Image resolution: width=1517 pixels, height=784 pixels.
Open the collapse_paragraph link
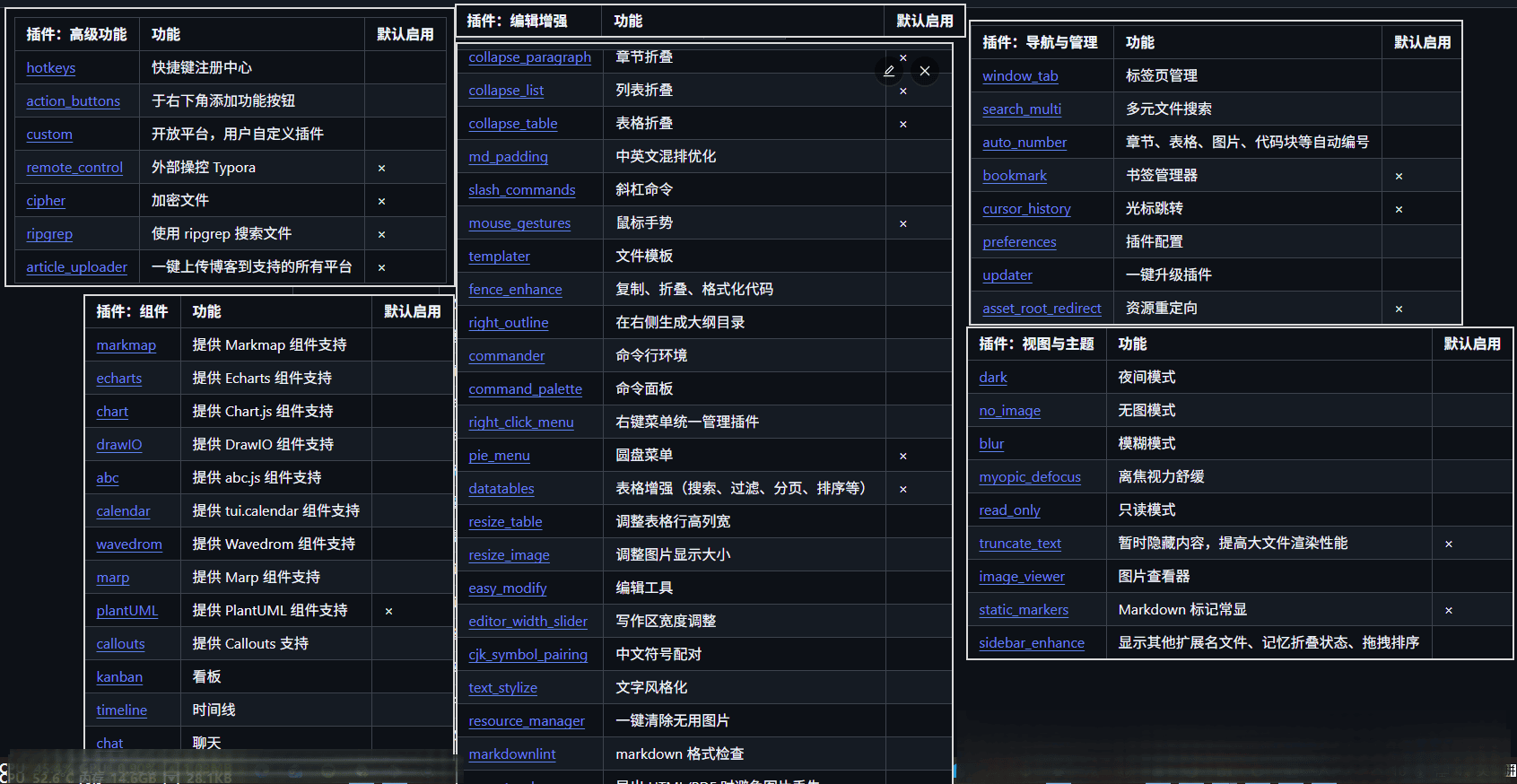(x=530, y=57)
